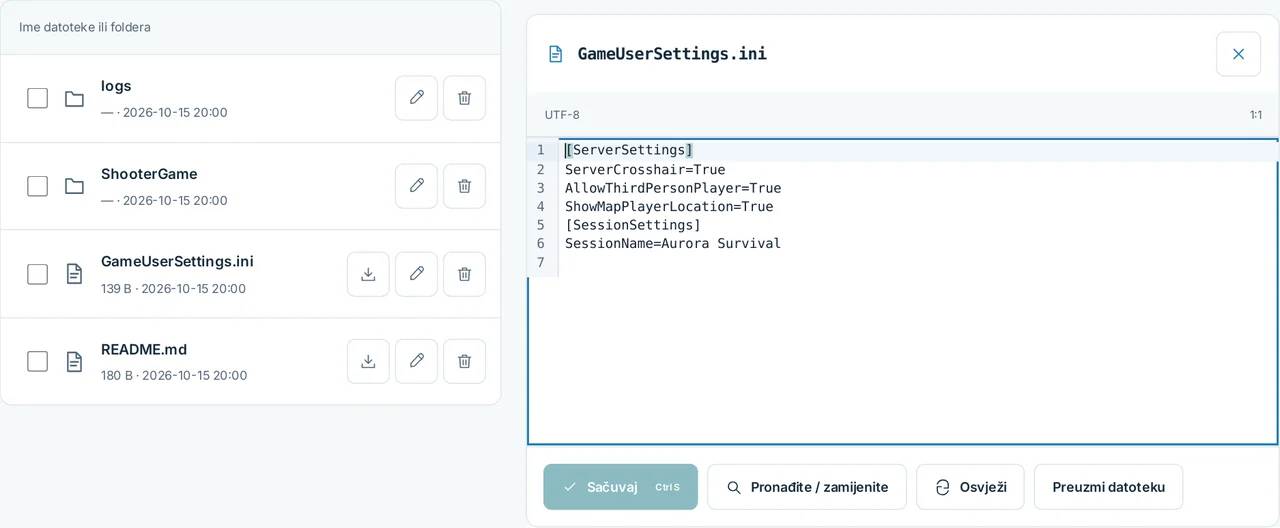Delete GameUserSettings.ini with trash icon

point(464,274)
